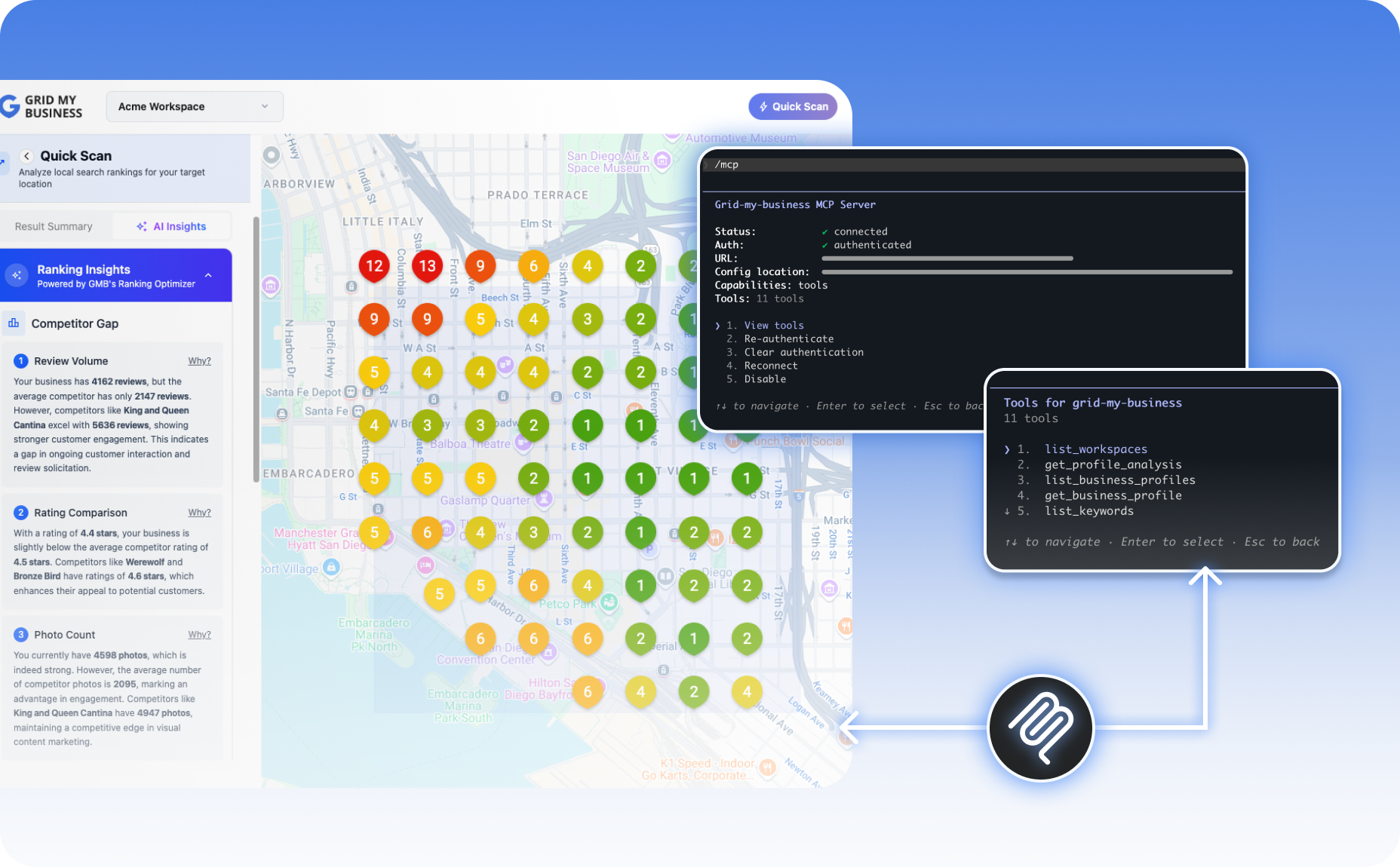Click the Ranking Insights sparkle icon

click(x=17, y=276)
